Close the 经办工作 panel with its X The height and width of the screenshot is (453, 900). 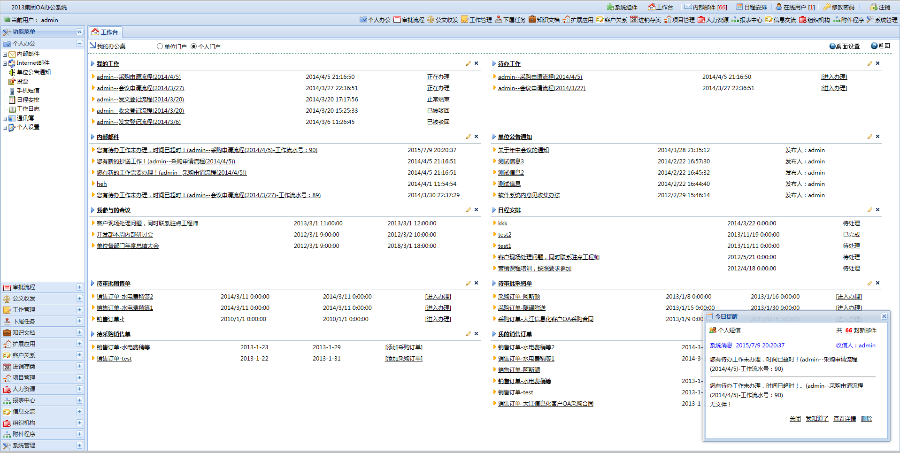click(x=878, y=63)
